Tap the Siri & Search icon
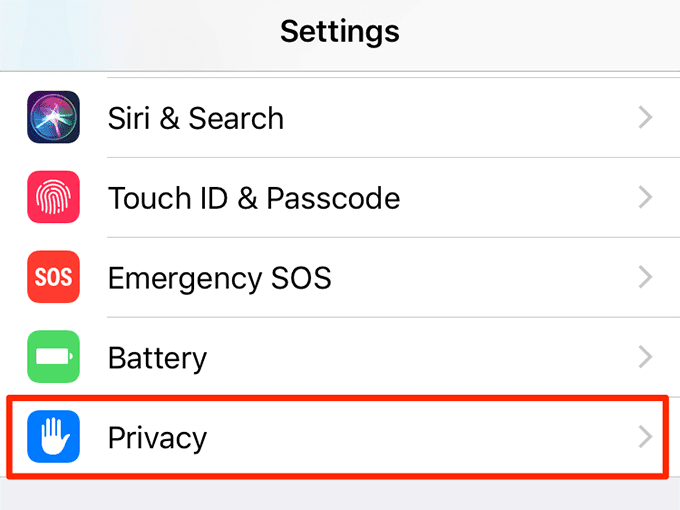Screen dimensions: 680x510 (52, 118)
